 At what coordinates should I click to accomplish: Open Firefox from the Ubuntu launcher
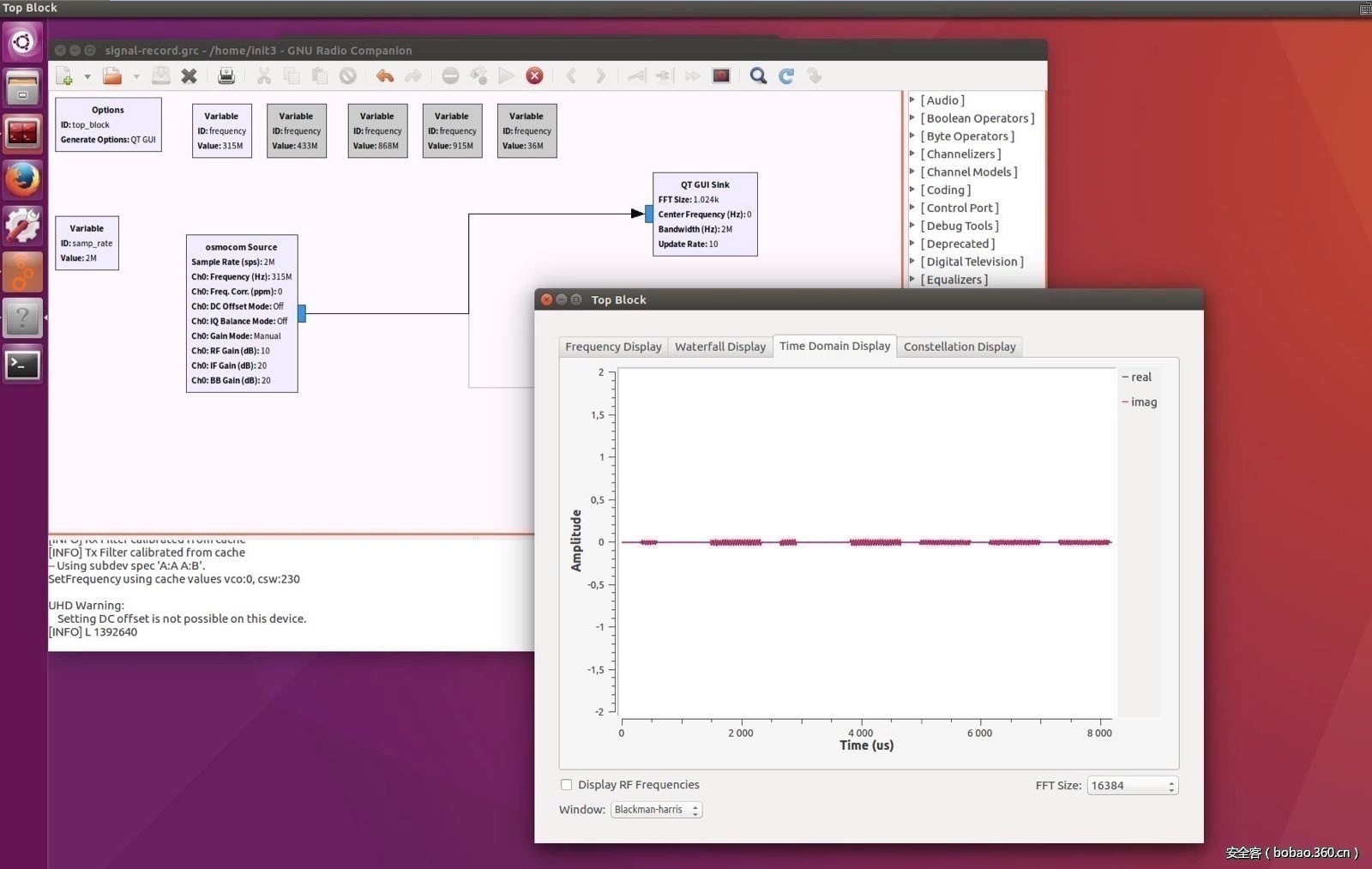click(x=22, y=180)
